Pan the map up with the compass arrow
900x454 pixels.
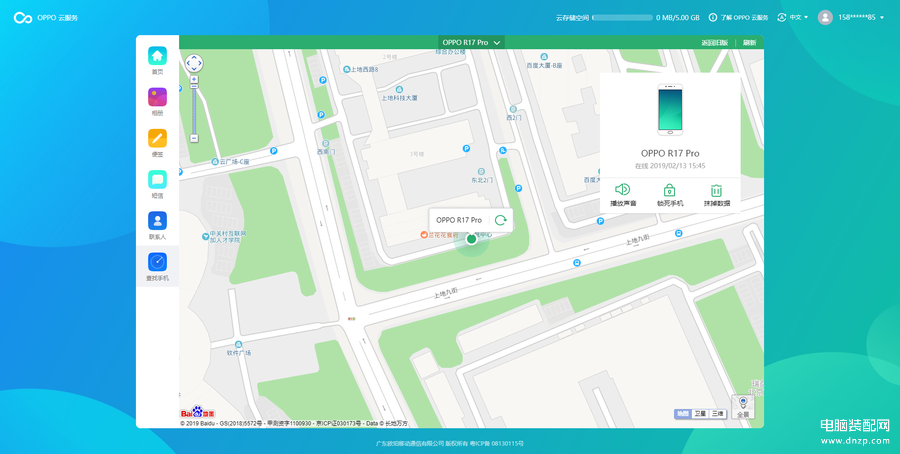(x=194, y=58)
